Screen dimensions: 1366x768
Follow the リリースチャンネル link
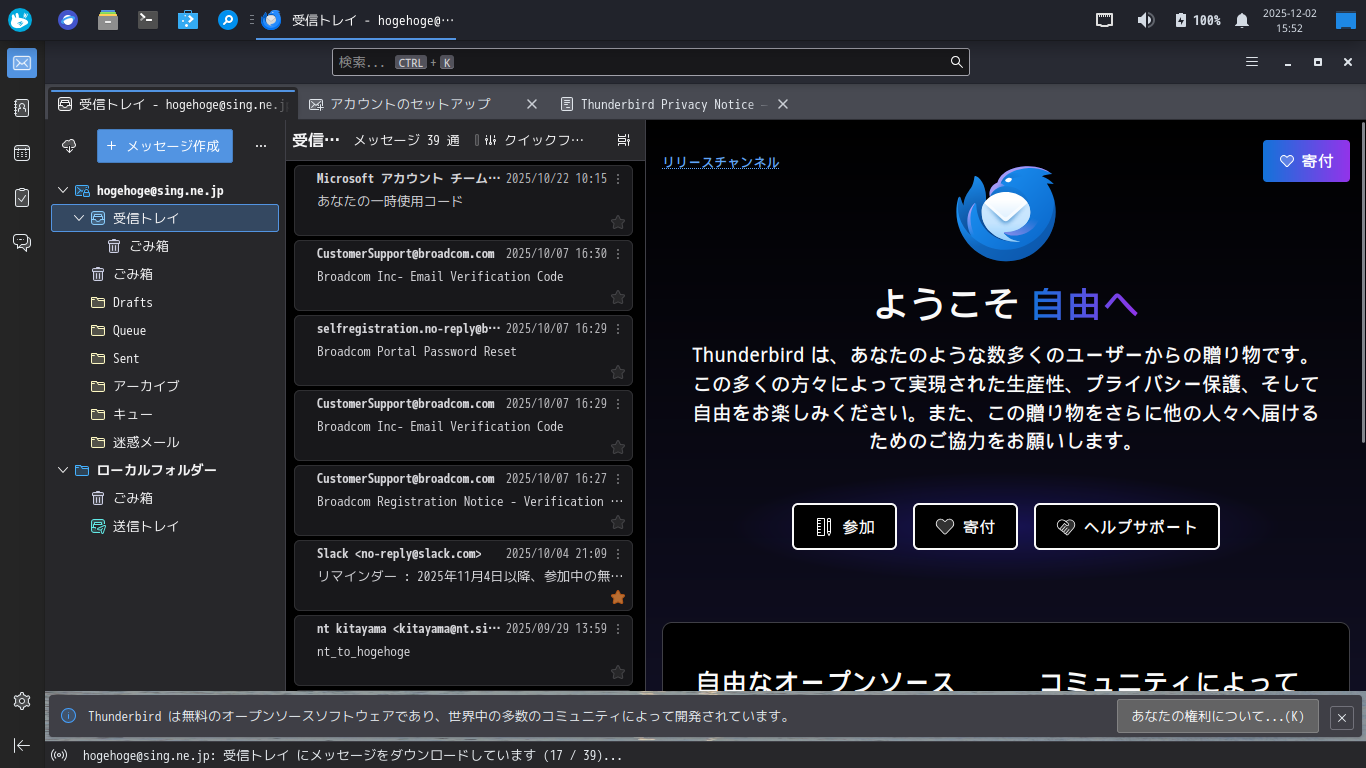click(x=720, y=163)
